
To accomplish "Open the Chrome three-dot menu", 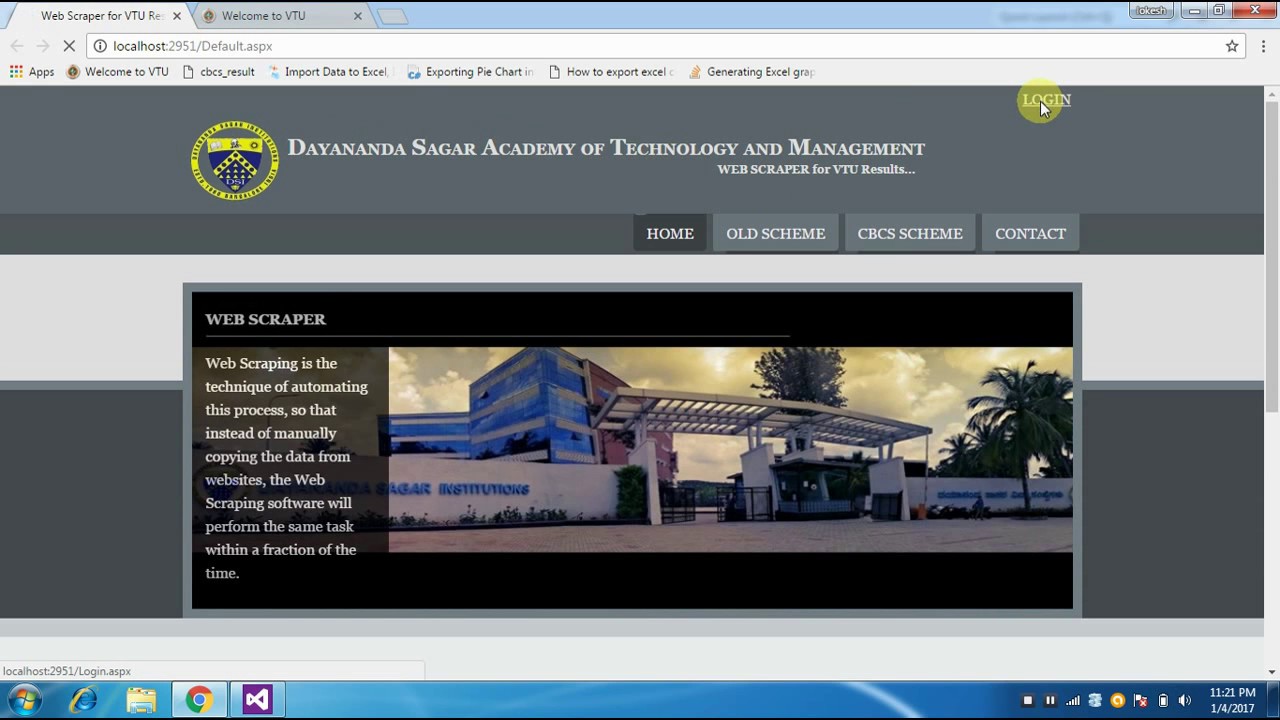I will pos(1263,46).
